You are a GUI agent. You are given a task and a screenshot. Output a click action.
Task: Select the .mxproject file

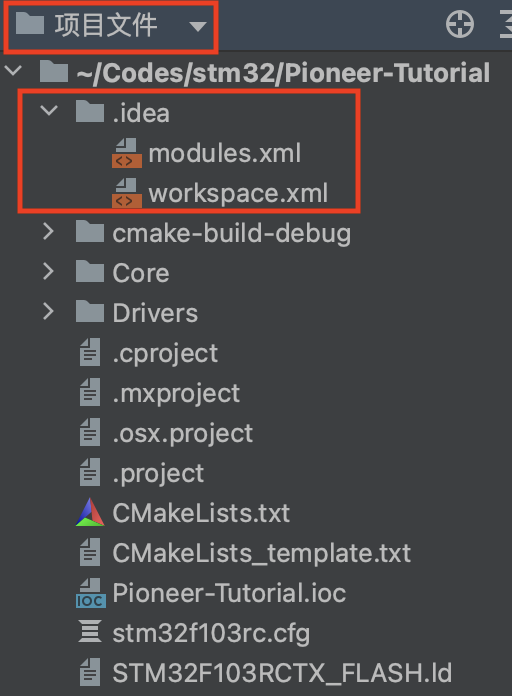[x=176, y=394]
